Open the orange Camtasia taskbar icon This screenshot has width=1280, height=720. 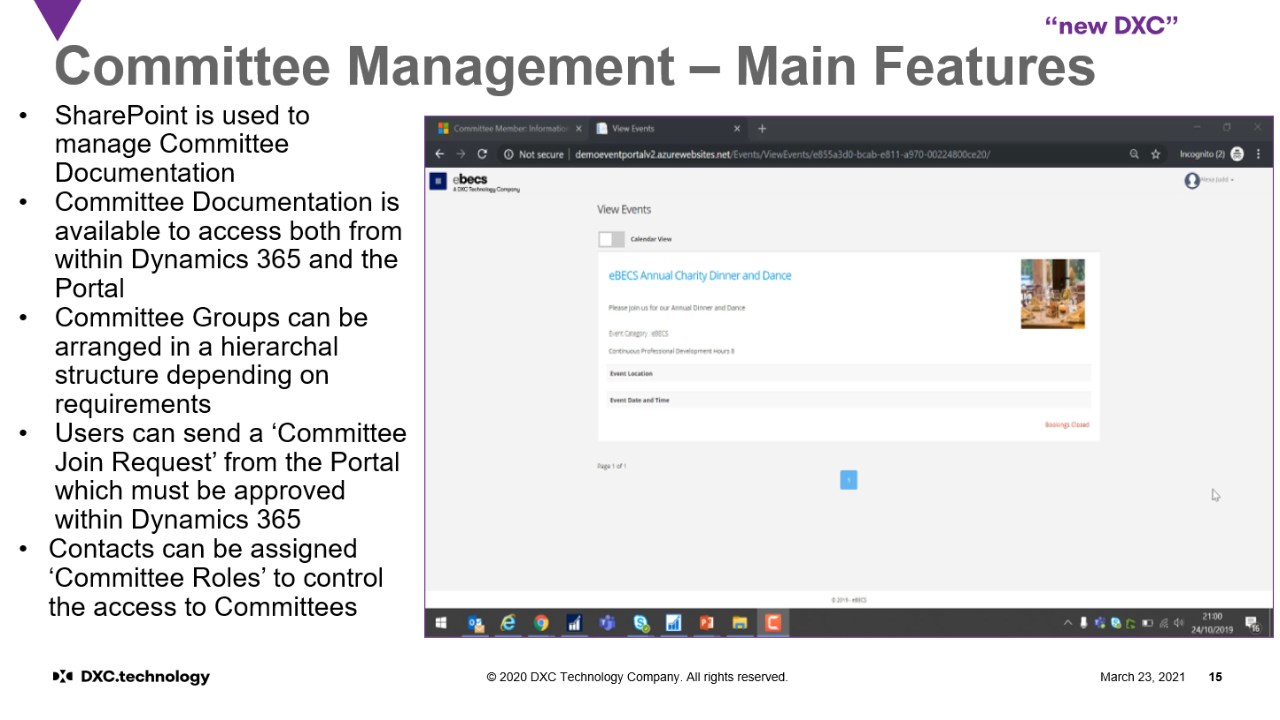[772, 623]
